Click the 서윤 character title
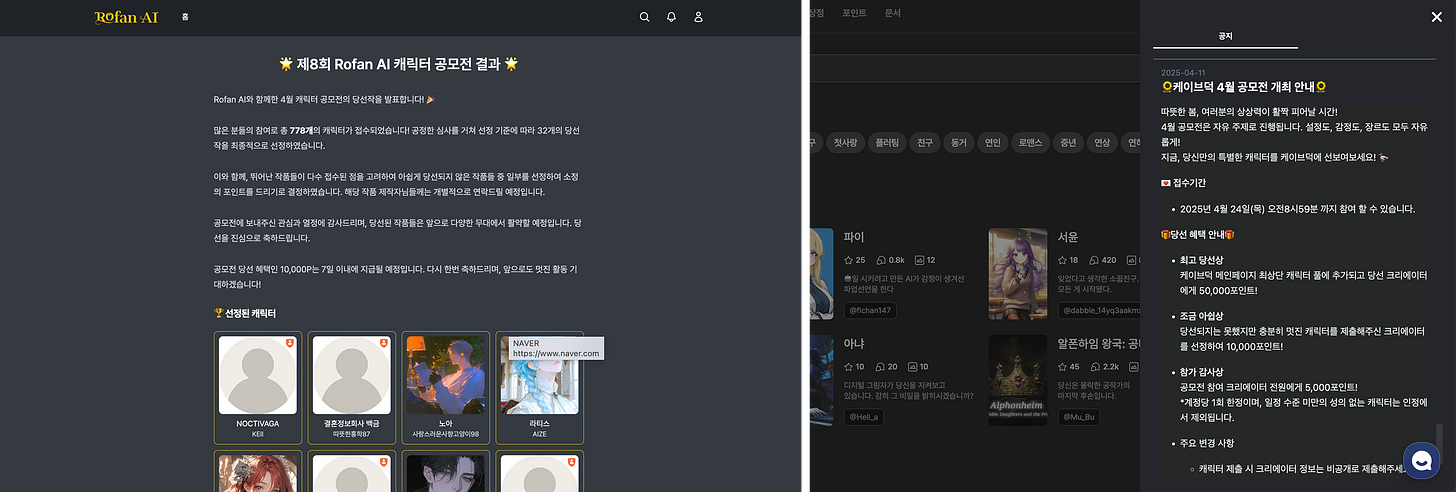This screenshot has width=1456, height=492. point(1068,237)
